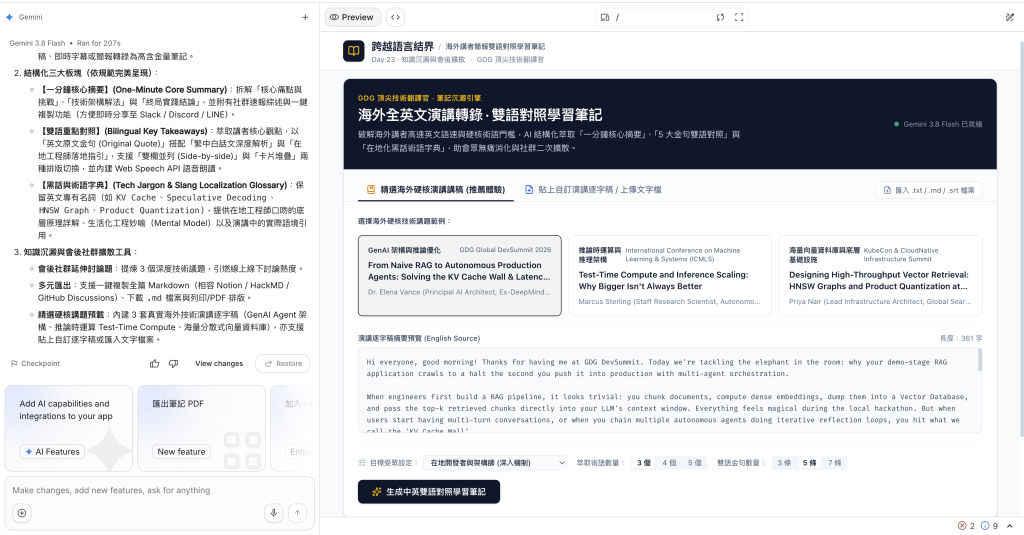Start a new chat with plus icon
Image resolution: width=1024 pixels, height=535 pixels.
pos(305,17)
